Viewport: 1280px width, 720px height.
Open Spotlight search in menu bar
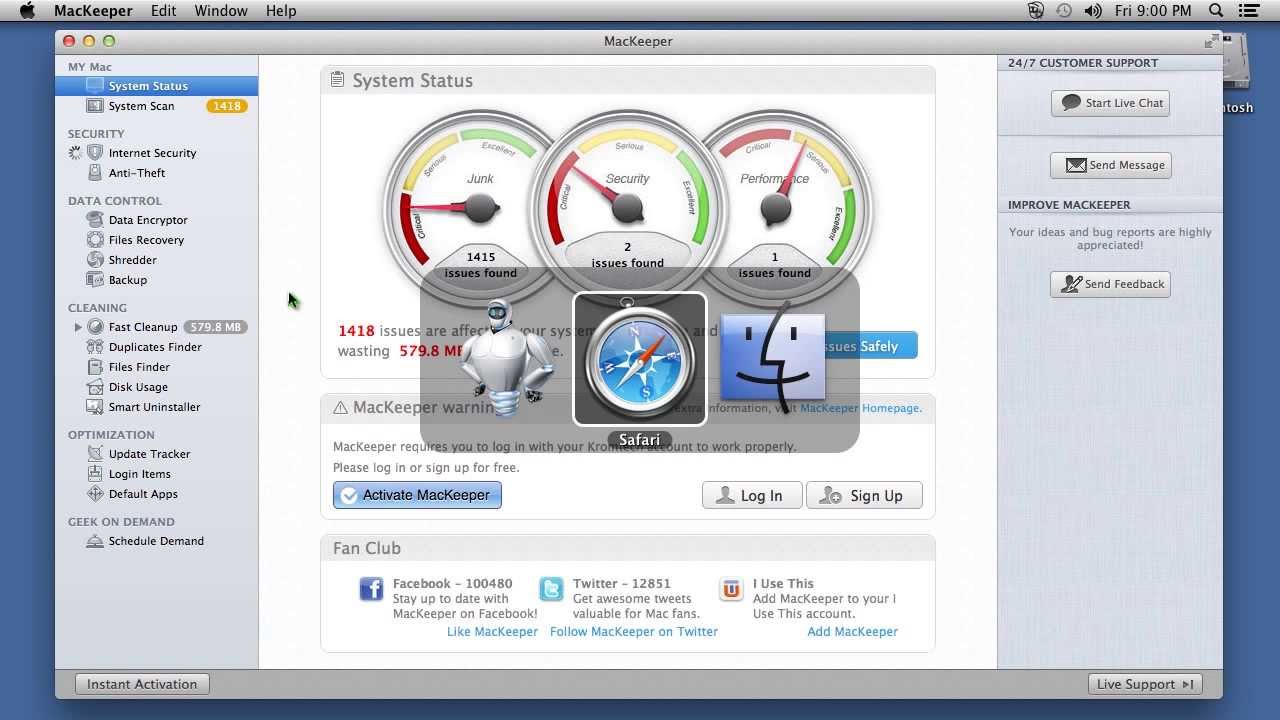(x=1216, y=11)
